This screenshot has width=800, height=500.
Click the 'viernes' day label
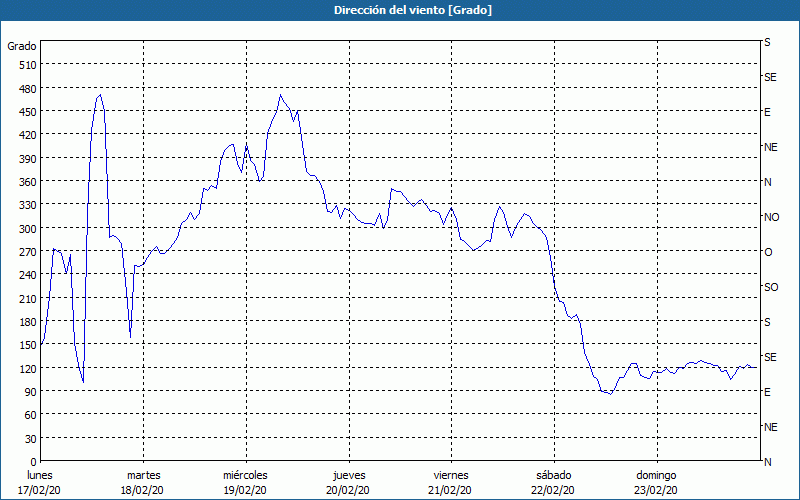(451, 476)
